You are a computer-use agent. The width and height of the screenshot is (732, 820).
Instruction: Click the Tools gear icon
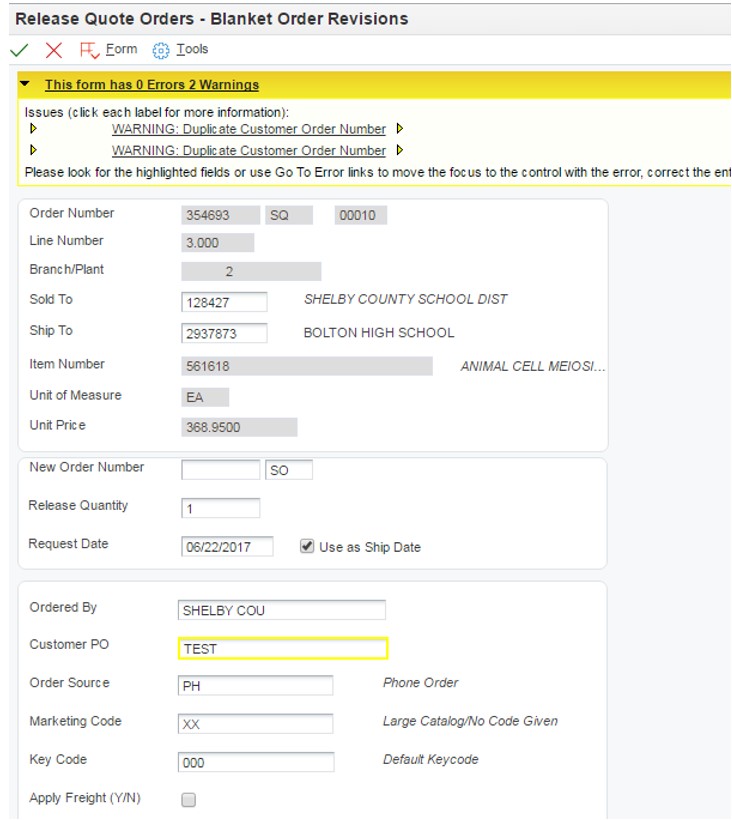(x=161, y=50)
